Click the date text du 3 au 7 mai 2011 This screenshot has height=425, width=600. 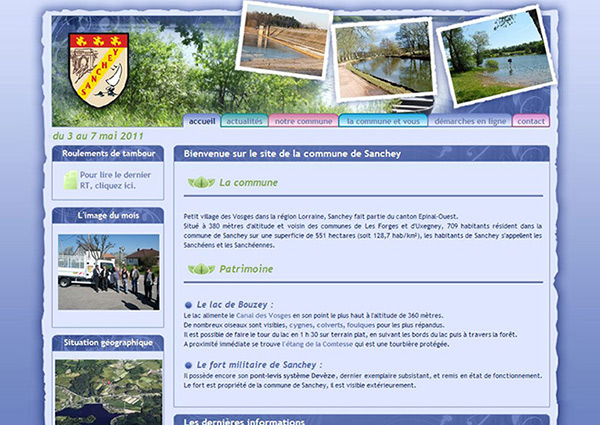98,136
